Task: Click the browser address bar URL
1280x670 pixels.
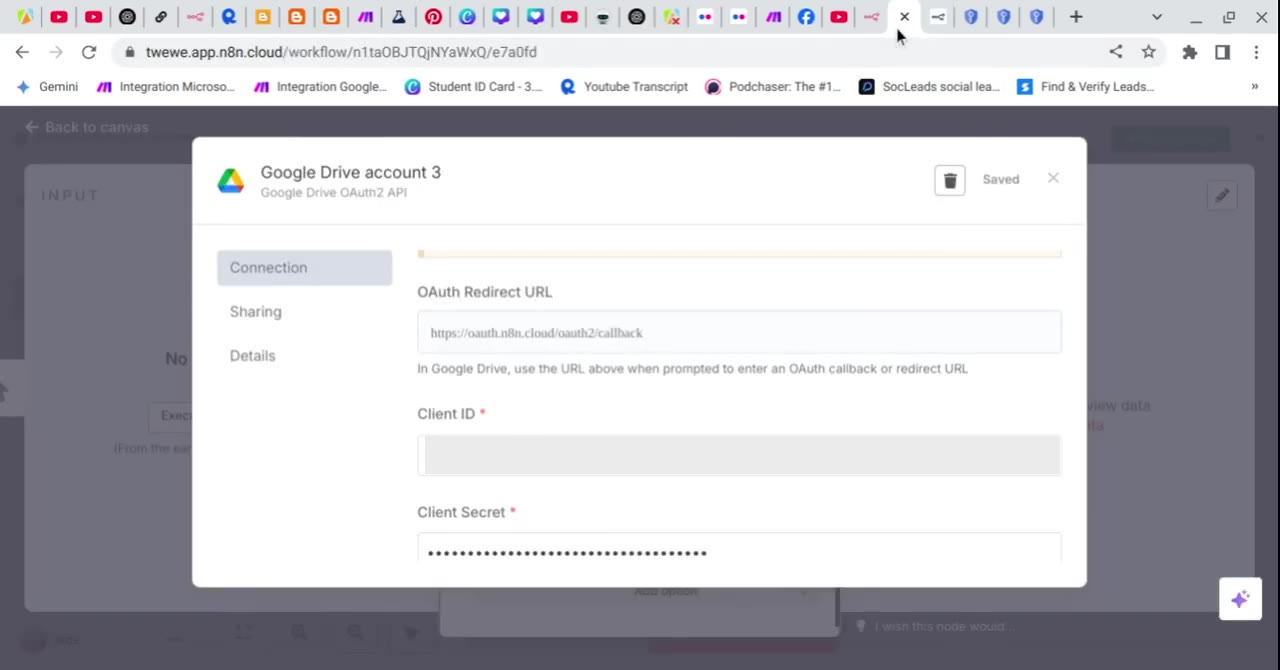Action: click(341, 52)
